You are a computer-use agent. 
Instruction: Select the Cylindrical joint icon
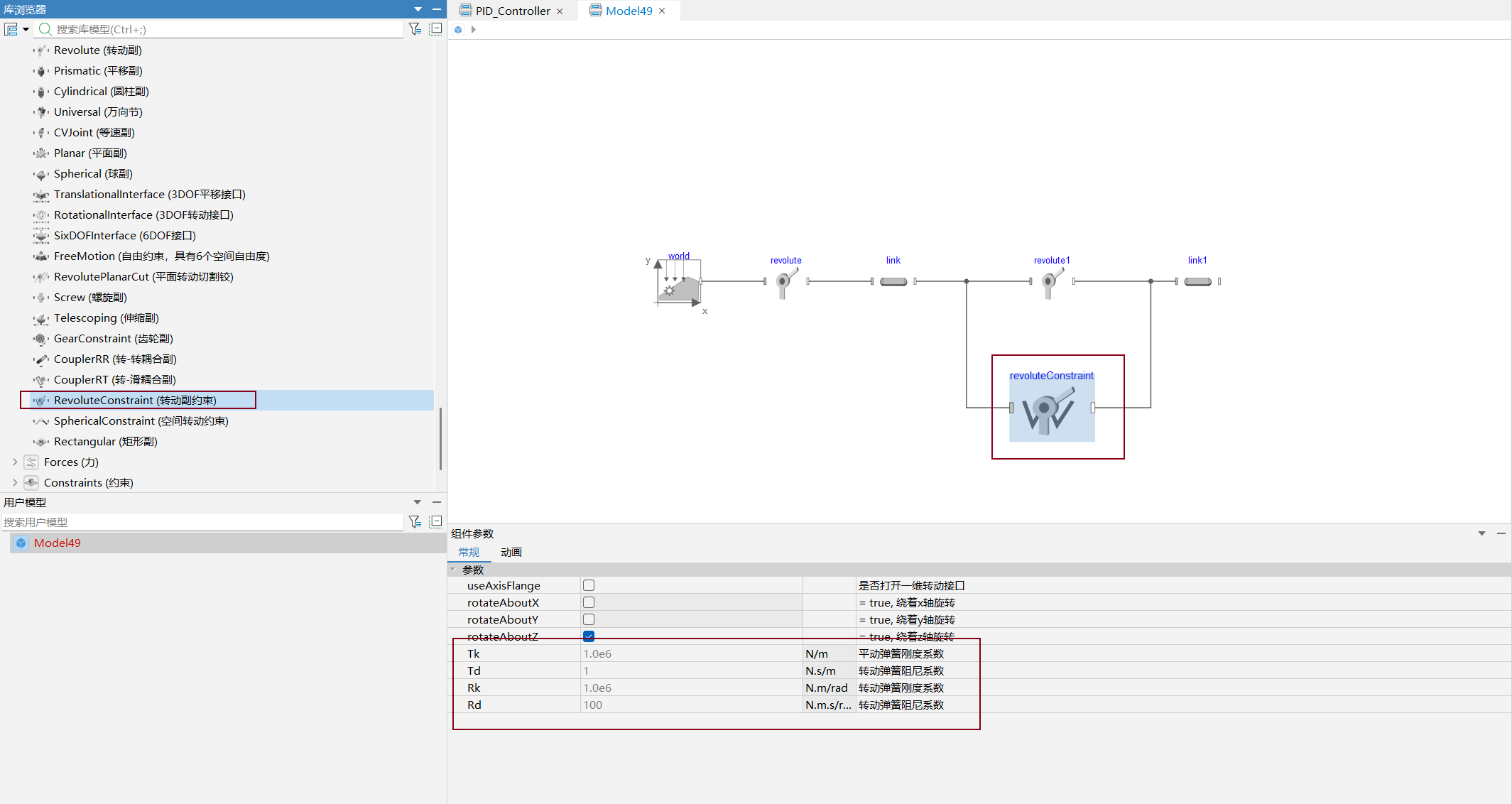(x=41, y=92)
